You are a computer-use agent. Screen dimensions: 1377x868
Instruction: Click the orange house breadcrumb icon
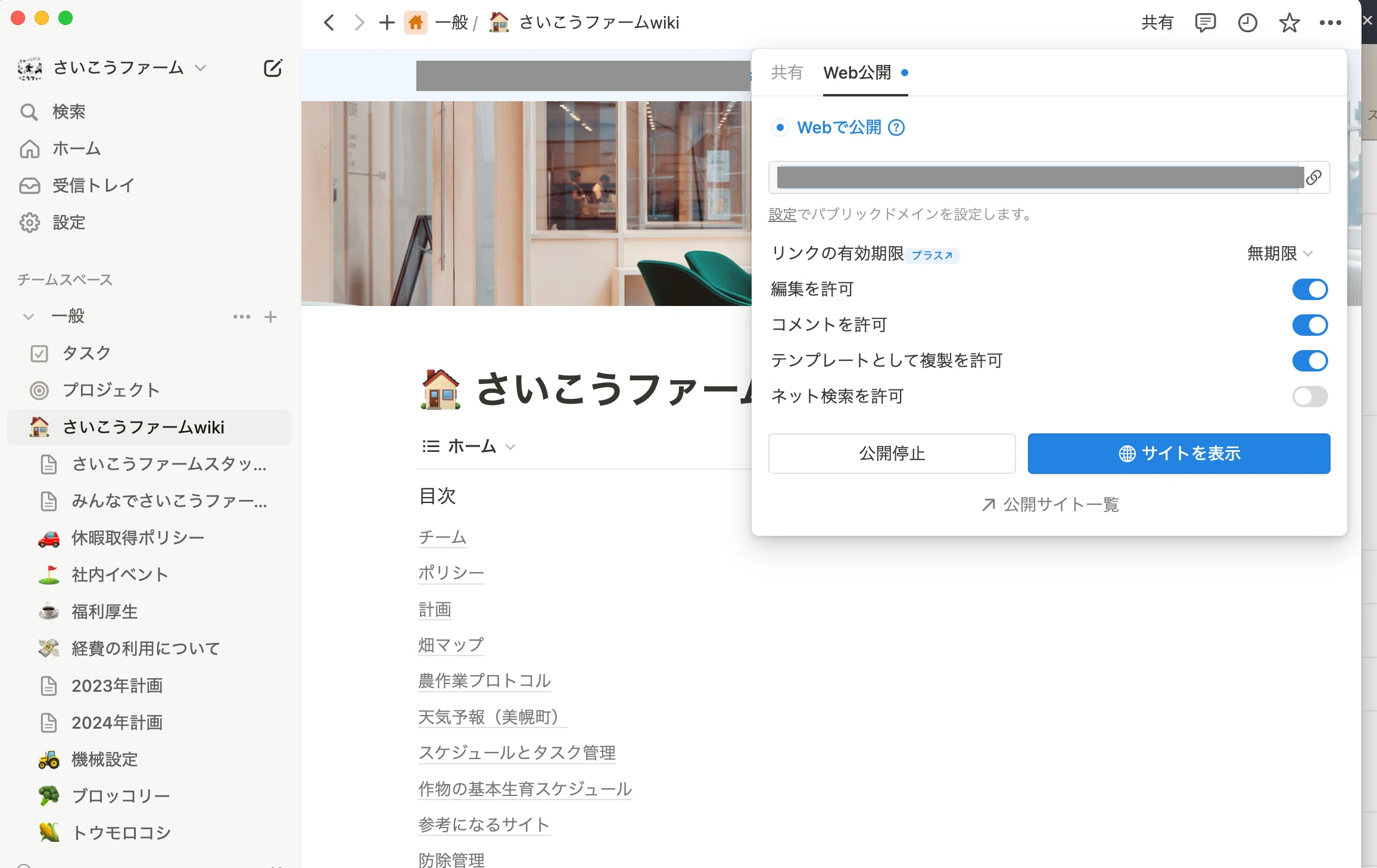[416, 23]
